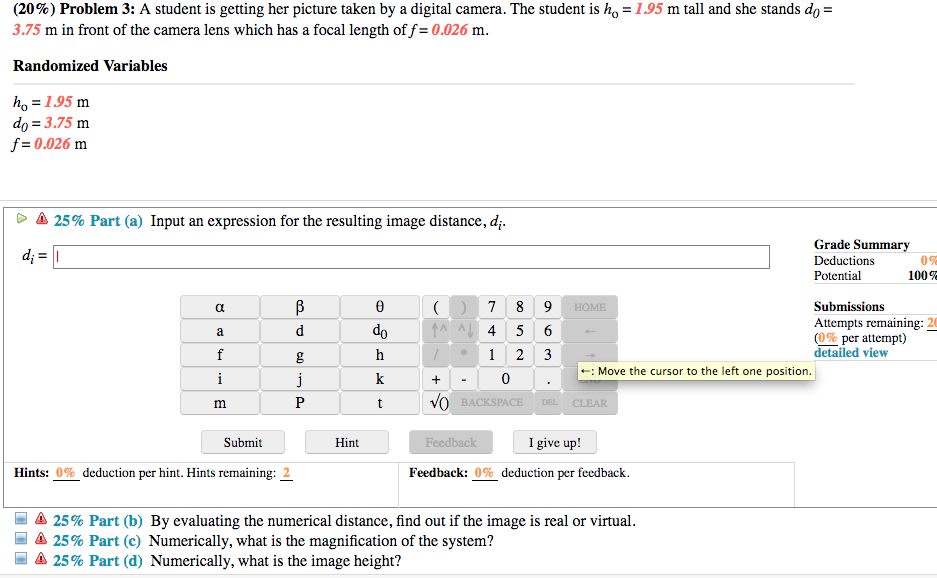
Task: Request a Hint for Part (a)
Action: coord(346,441)
